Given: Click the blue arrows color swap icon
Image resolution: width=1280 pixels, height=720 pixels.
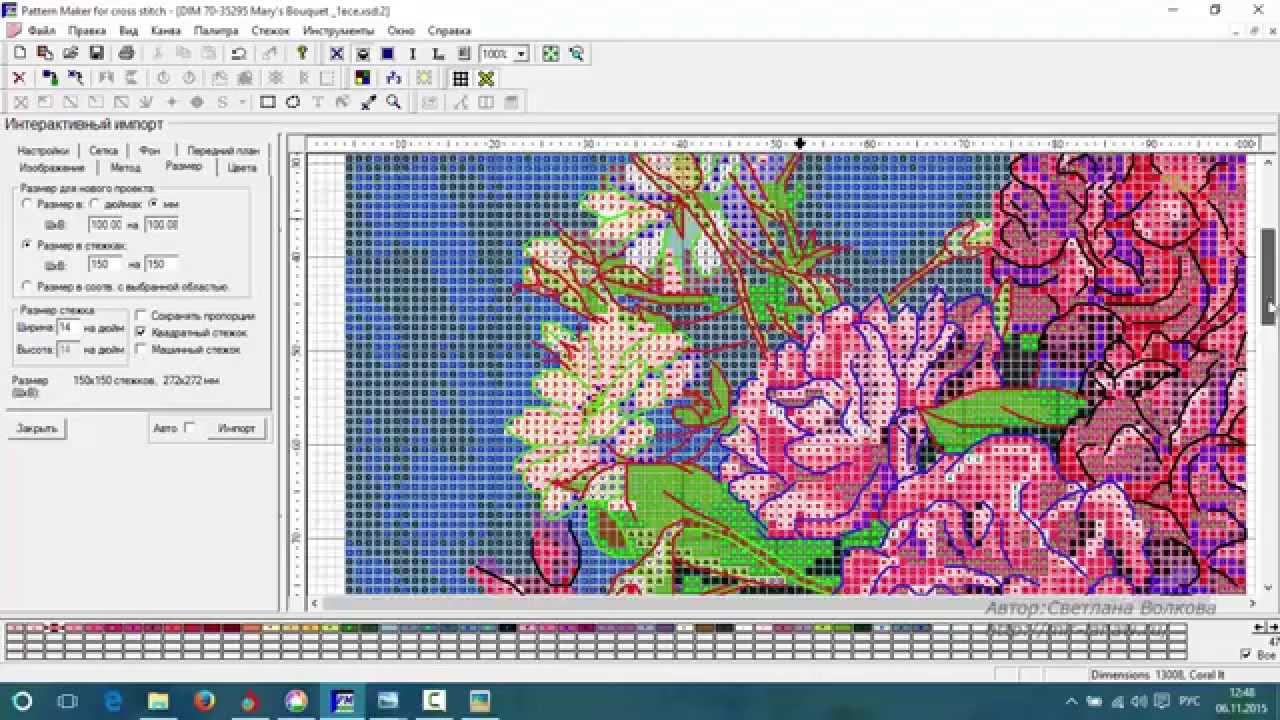Looking at the screenshot, I should [x=393, y=77].
